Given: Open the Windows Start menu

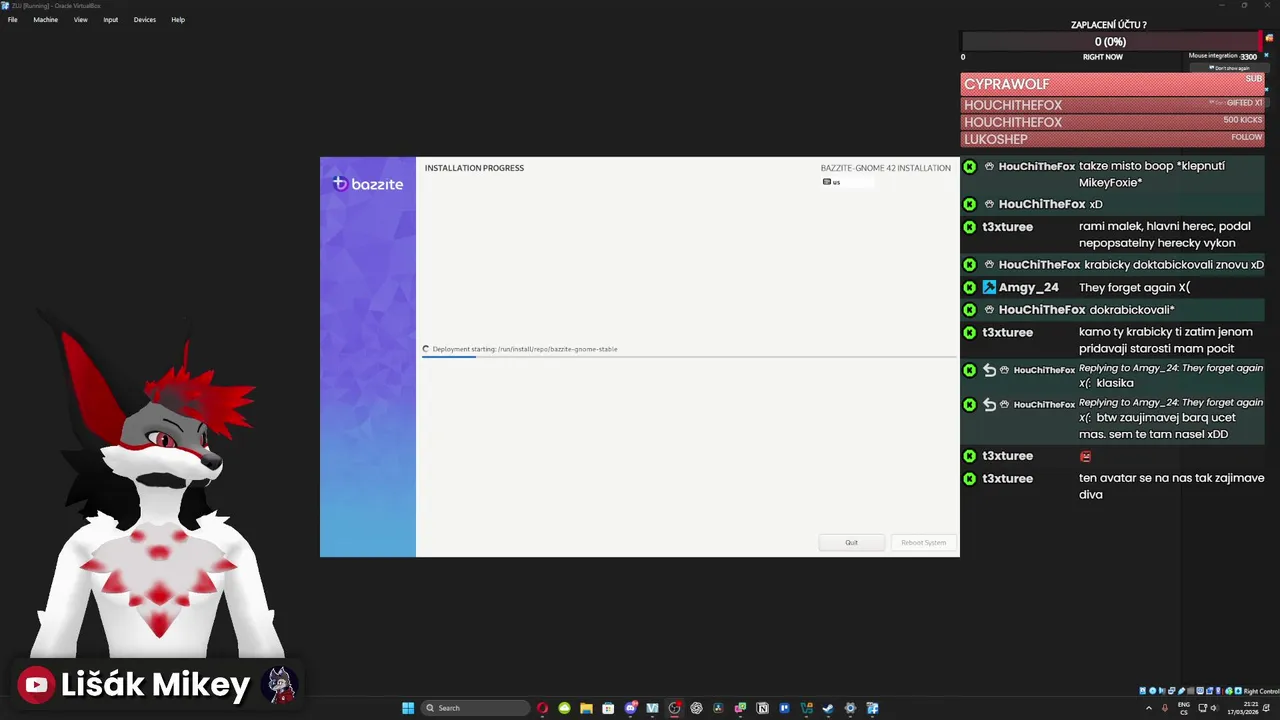Looking at the screenshot, I should pyautogui.click(x=408, y=708).
